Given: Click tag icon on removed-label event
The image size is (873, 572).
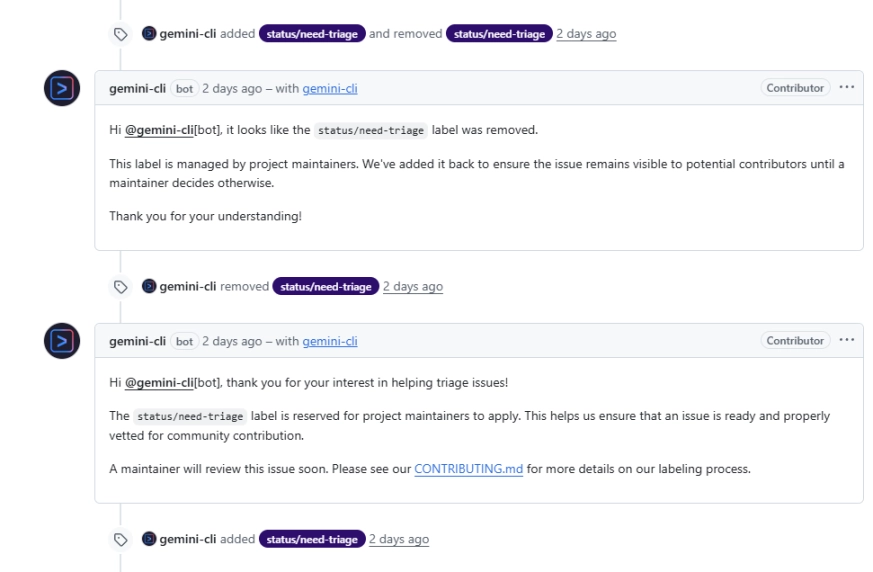Looking at the screenshot, I should point(120,287).
